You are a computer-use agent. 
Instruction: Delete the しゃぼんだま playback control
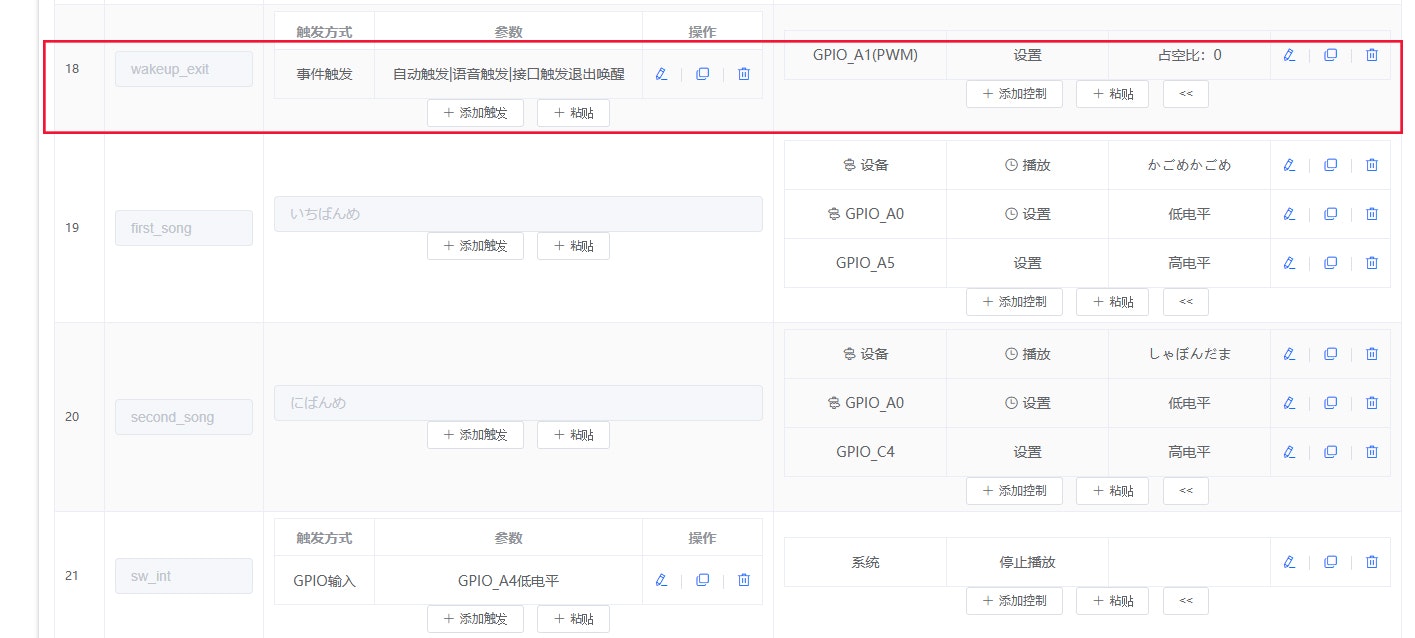(1372, 353)
